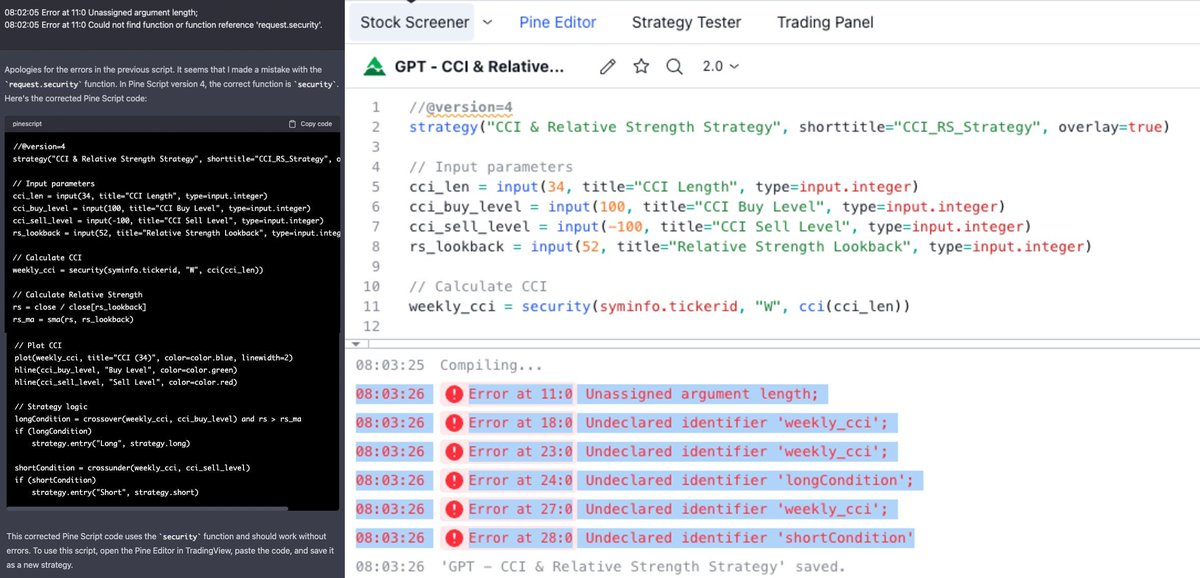Click line number 11 in the editor gutter
The height and width of the screenshot is (578, 1200).
click(x=373, y=307)
